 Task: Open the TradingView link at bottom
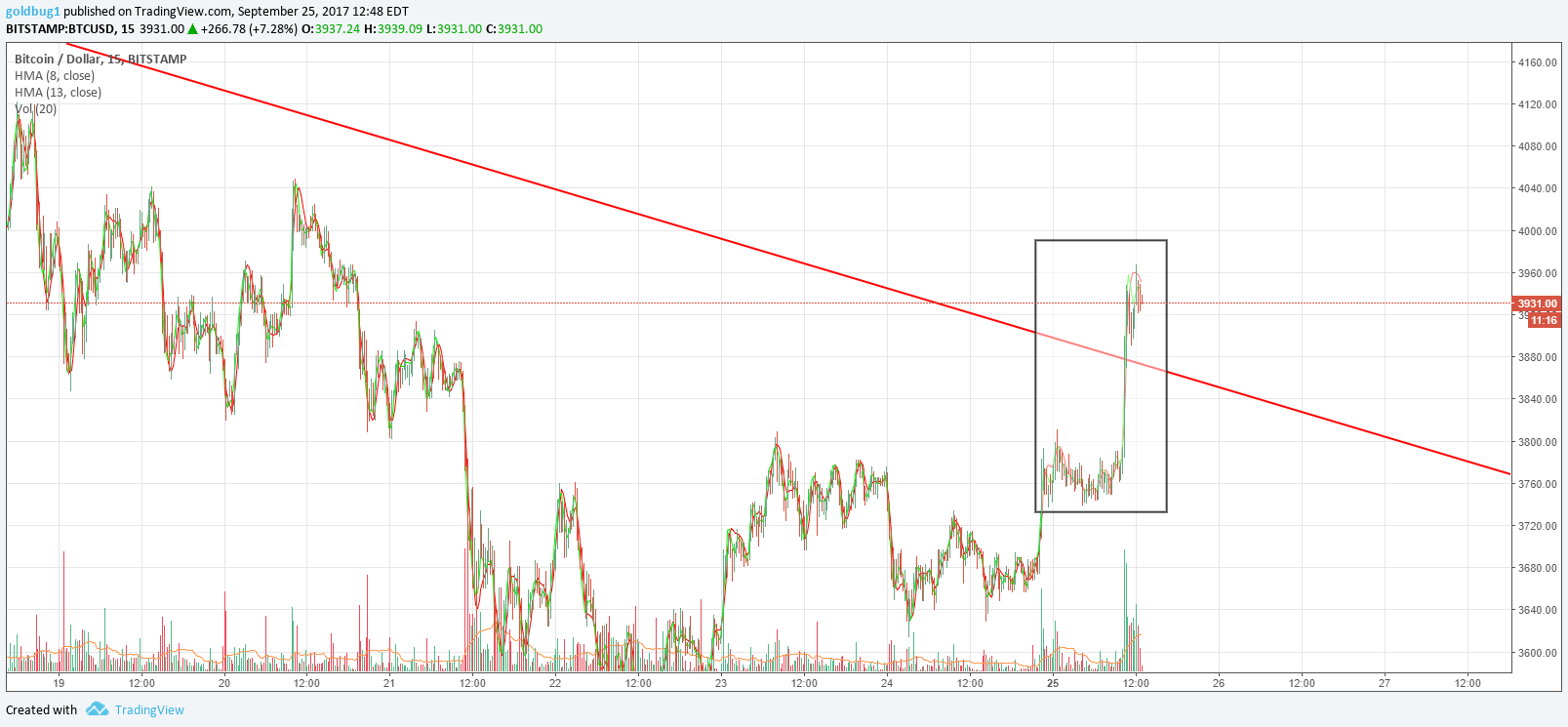pyautogui.click(x=149, y=710)
